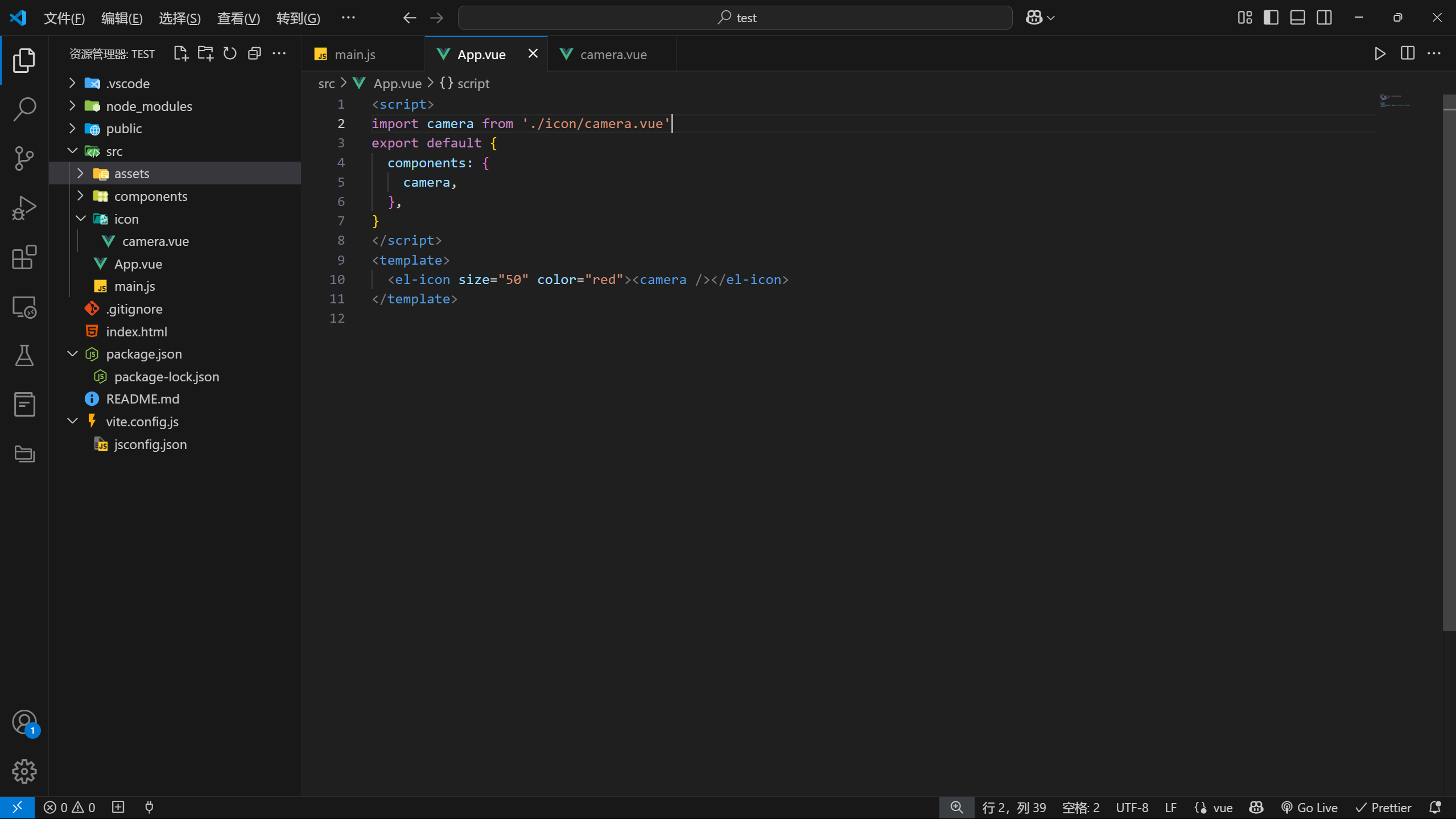
Task: Open the Search view
Action: click(24, 109)
